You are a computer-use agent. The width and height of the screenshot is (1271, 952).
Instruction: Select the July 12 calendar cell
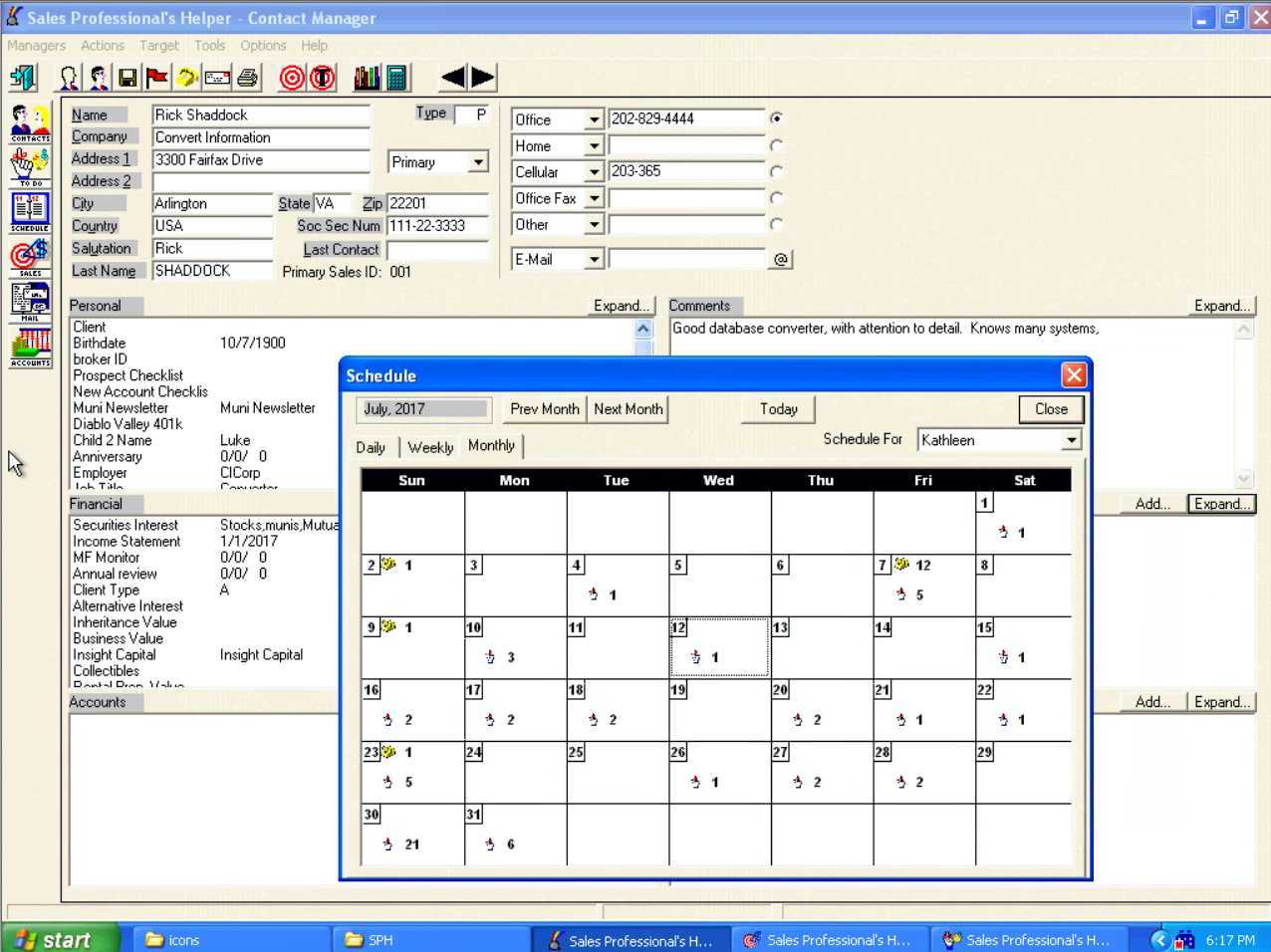pyautogui.click(x=720, y=647)
